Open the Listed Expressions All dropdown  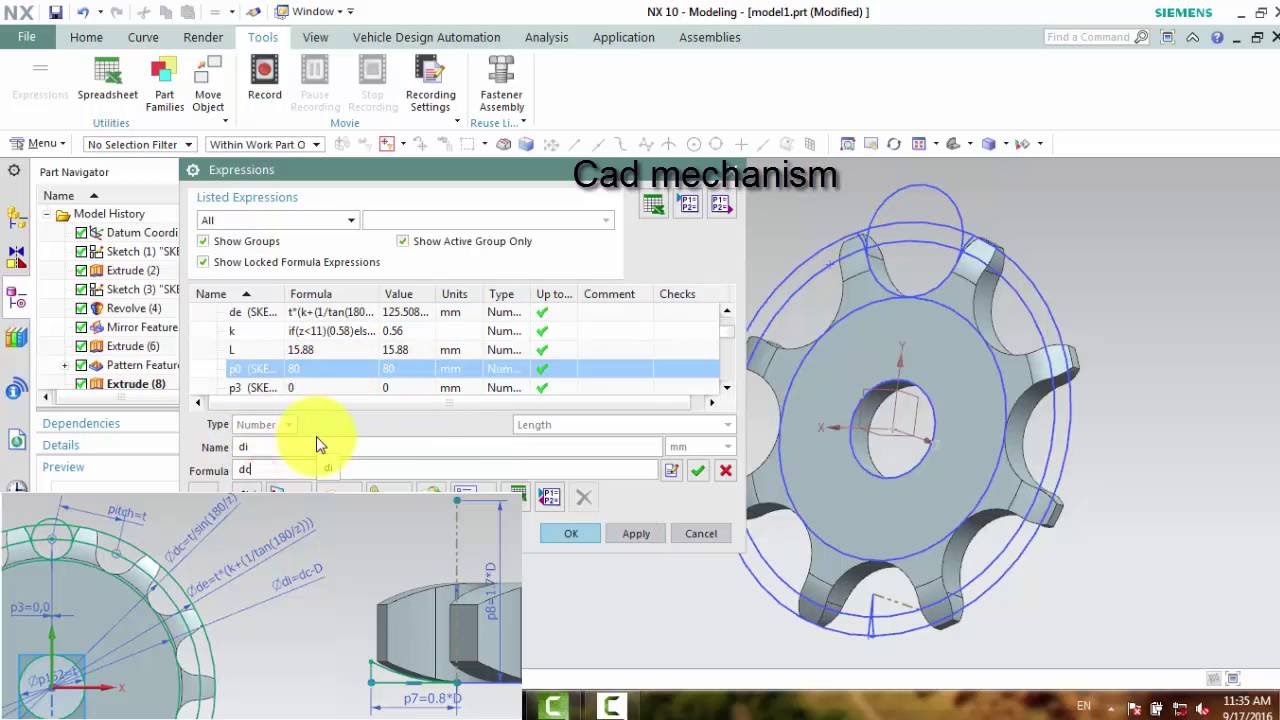277,220
